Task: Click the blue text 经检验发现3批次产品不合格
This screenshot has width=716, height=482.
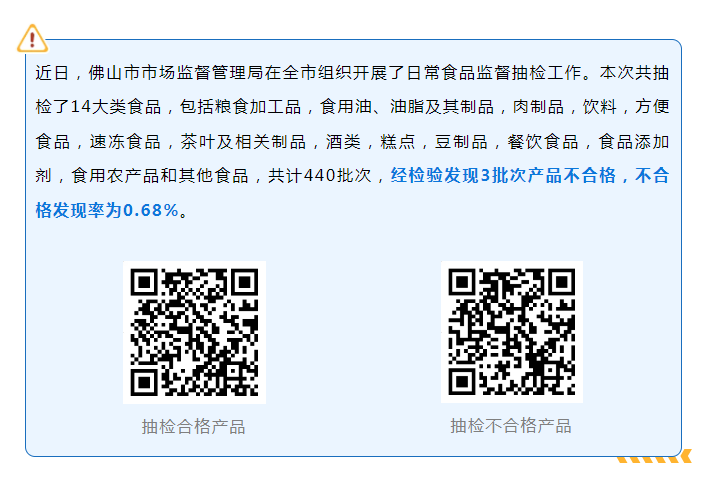Action: pos(503,176)
